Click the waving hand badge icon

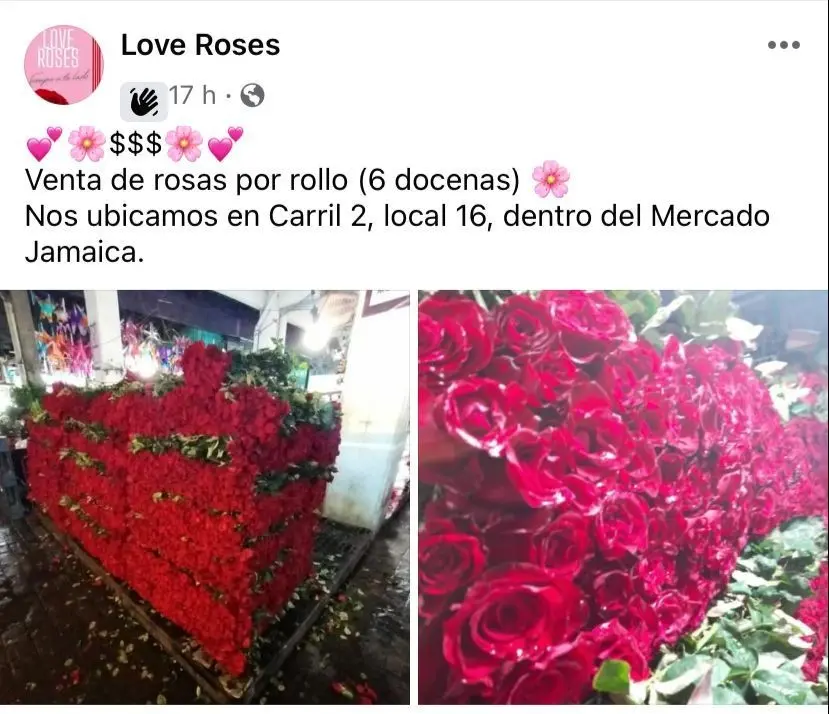click(x=144, y=102)
